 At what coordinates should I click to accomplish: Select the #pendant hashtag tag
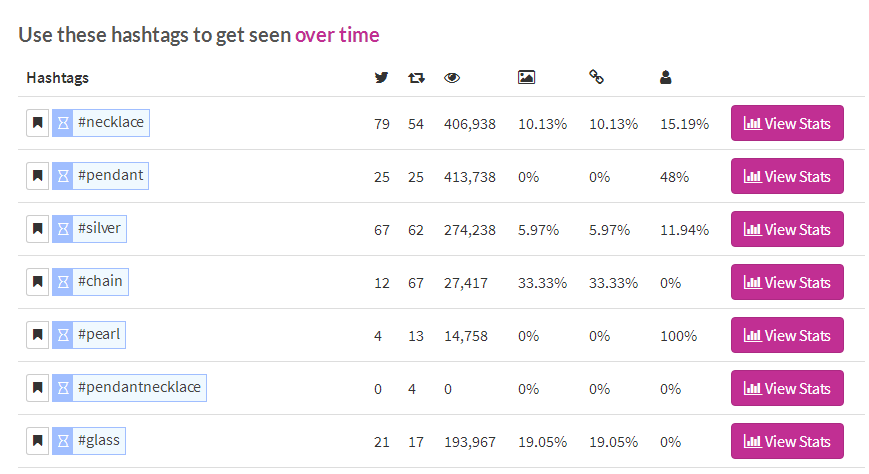(110, 176)
